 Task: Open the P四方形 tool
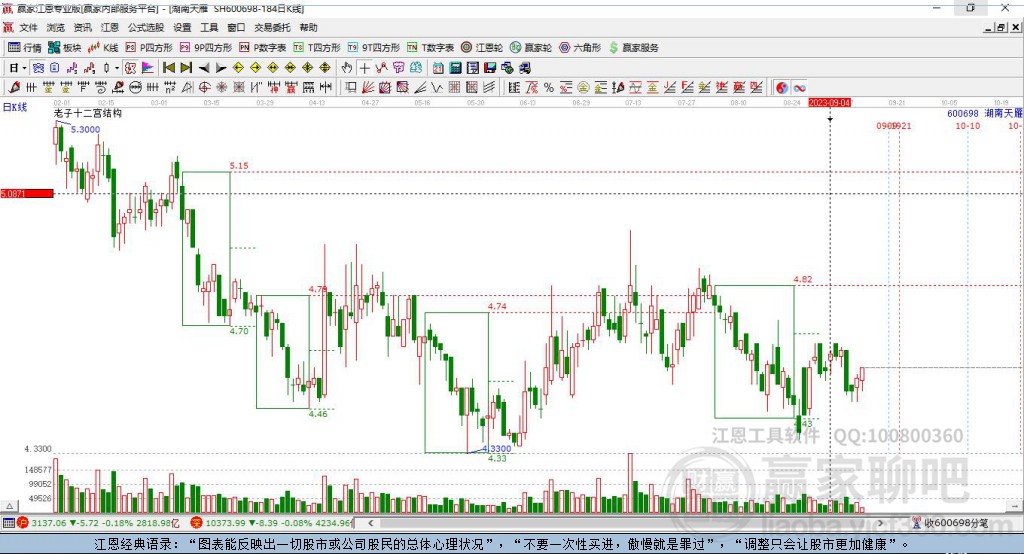coord(149,47)
